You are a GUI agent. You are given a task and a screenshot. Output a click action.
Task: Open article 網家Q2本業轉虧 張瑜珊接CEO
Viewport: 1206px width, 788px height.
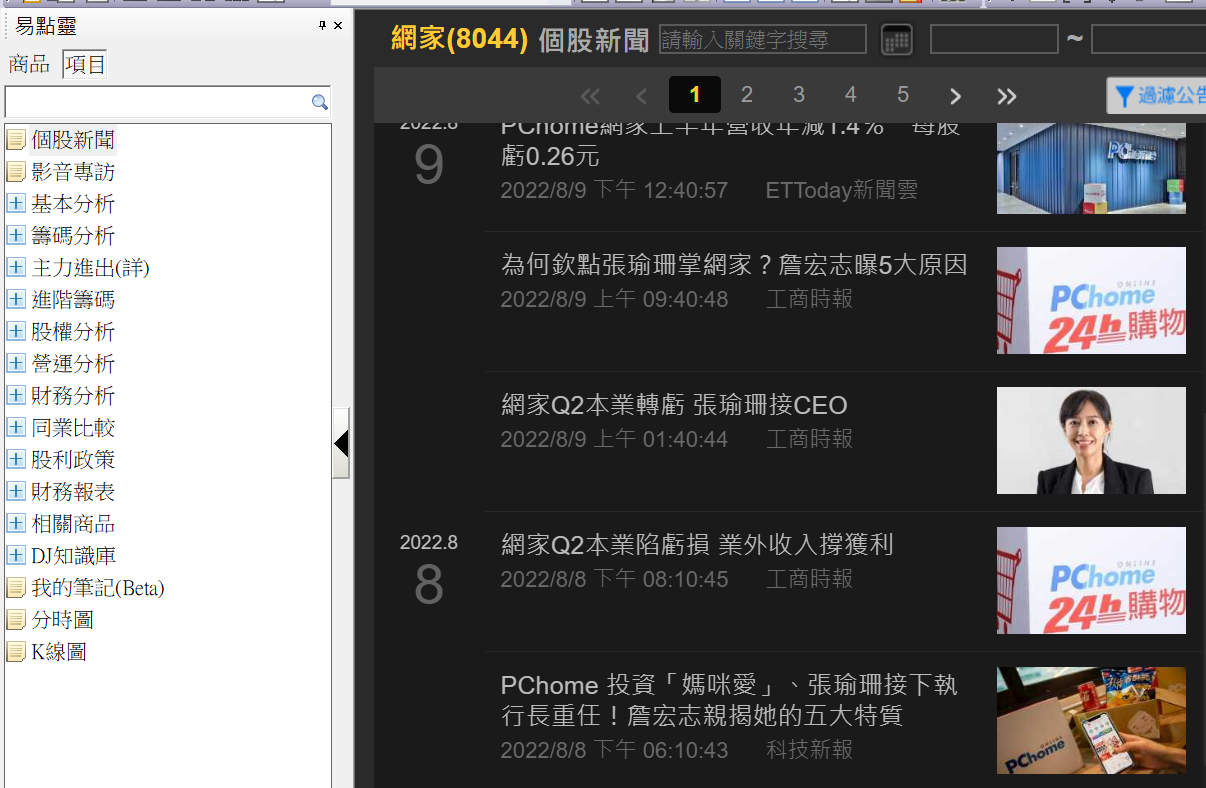(673, 405)
